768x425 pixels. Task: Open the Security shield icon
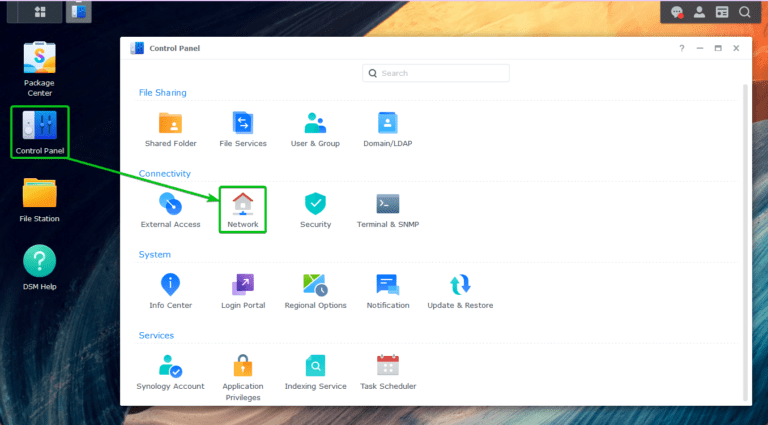tap(315, 204)
